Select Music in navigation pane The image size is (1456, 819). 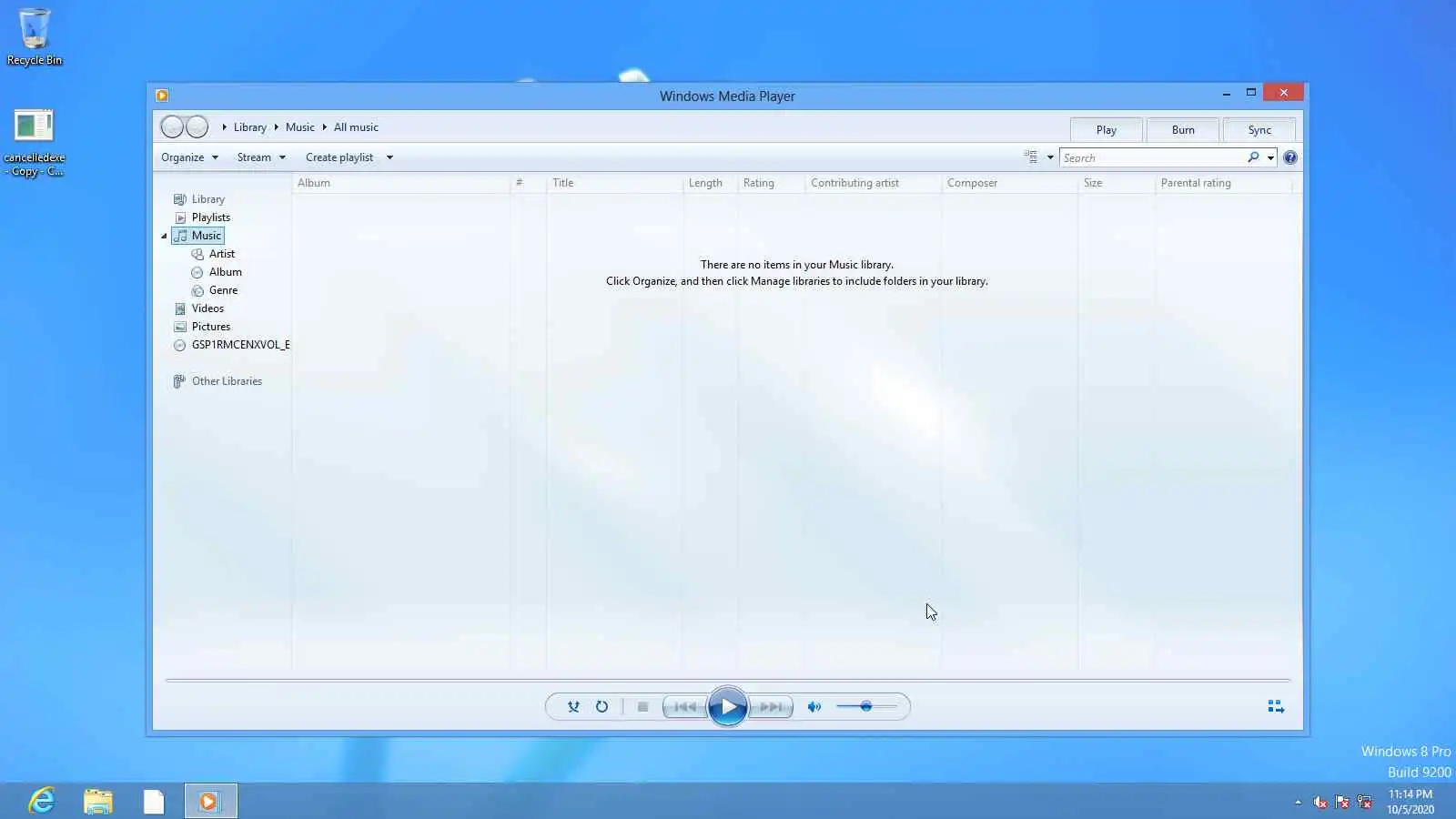point(197,236)
